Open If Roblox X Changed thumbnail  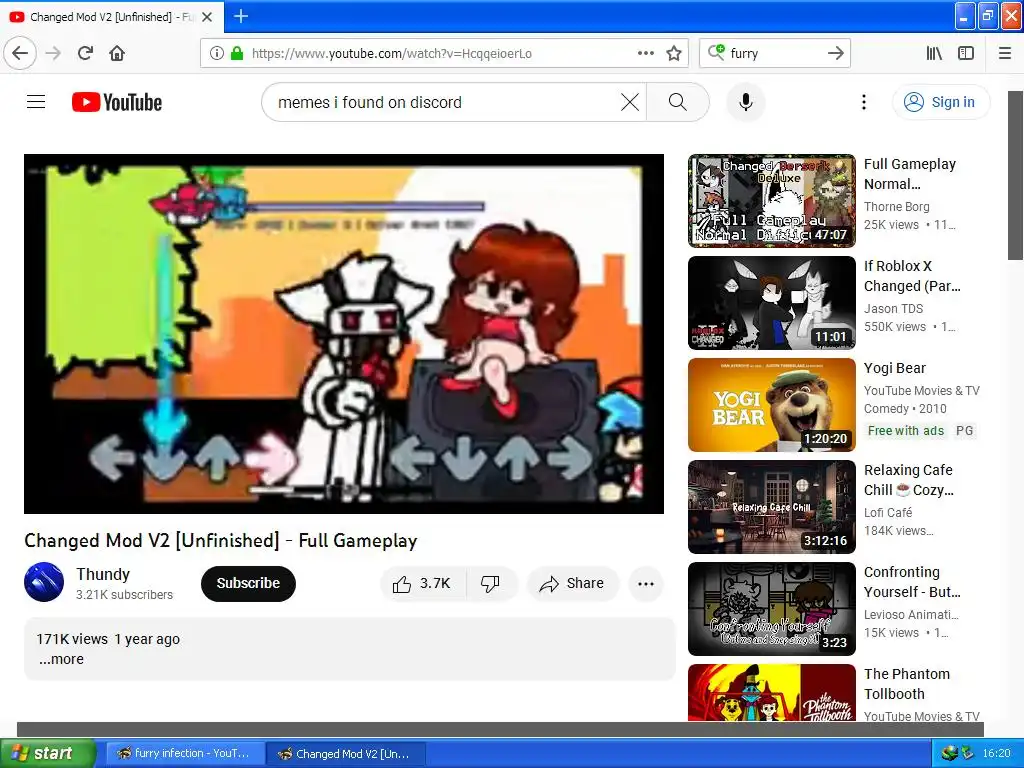click(771, 303)
